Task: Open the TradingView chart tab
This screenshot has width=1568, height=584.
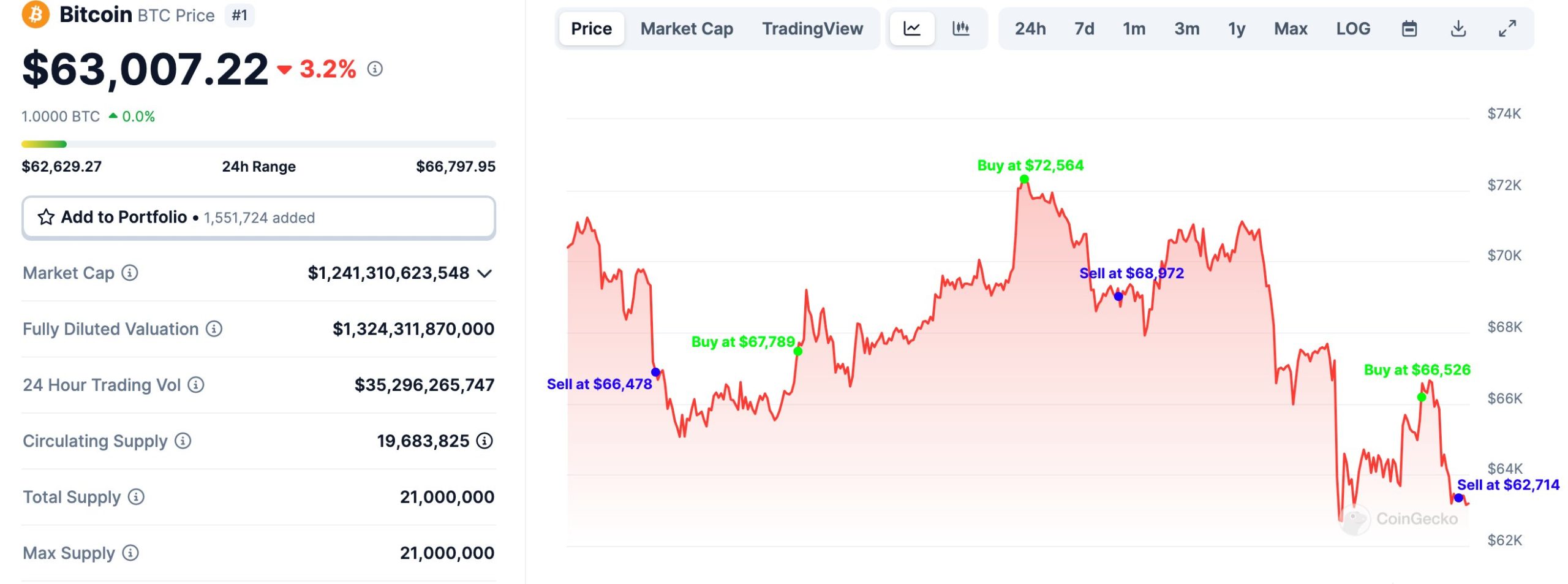Action: click(x=812, y=28)
